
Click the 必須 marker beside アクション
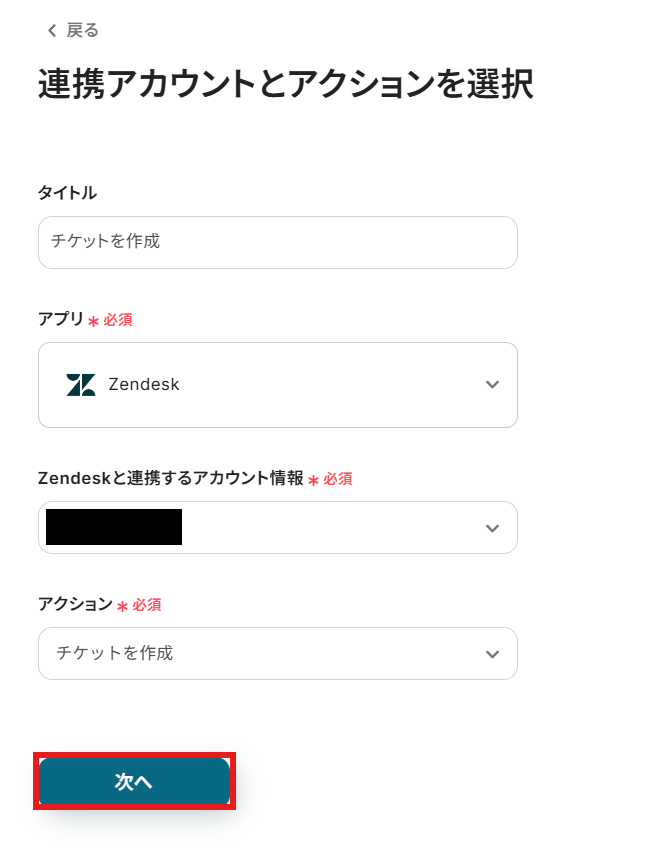point(147,605)
